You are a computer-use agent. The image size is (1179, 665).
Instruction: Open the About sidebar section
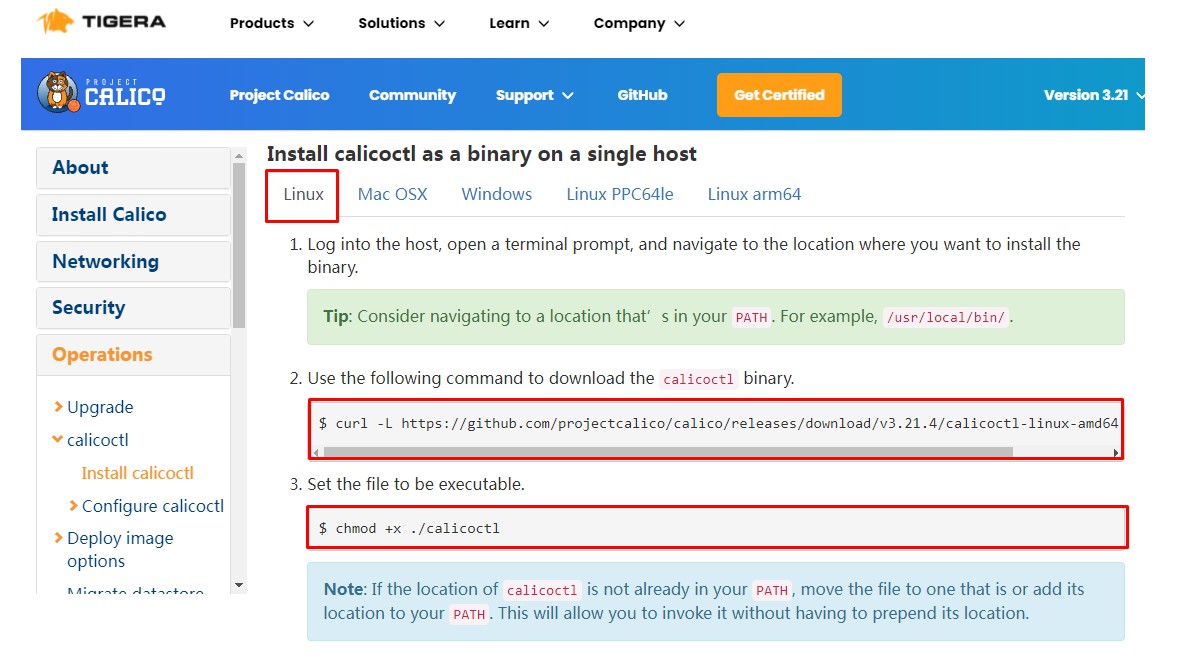pyautogui.click(x=133, y=168)
